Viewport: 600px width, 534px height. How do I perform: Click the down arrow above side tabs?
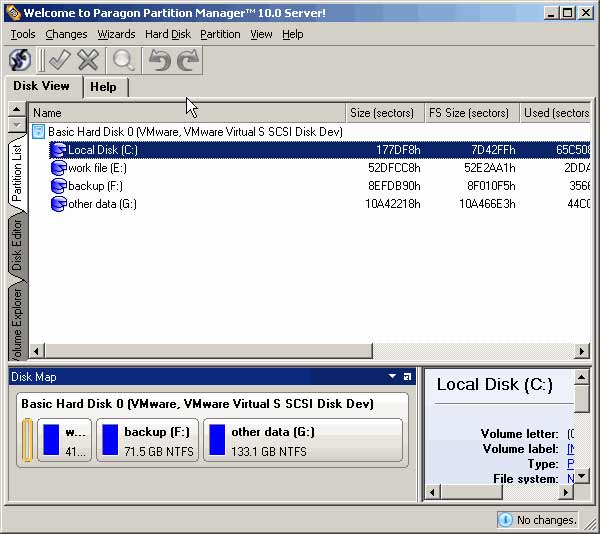coord(16,124)
